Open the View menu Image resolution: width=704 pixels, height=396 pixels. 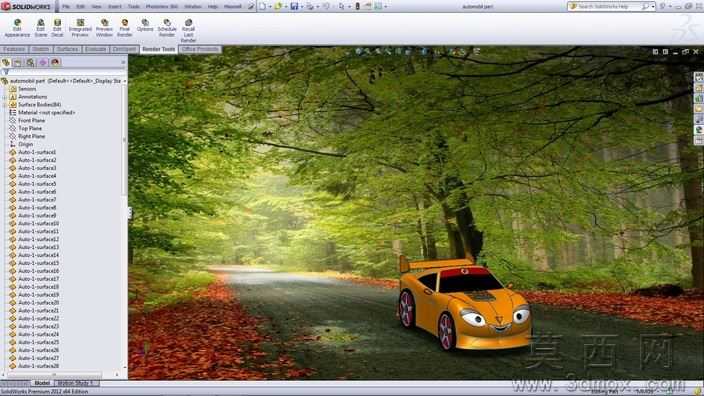coord(96,7)
